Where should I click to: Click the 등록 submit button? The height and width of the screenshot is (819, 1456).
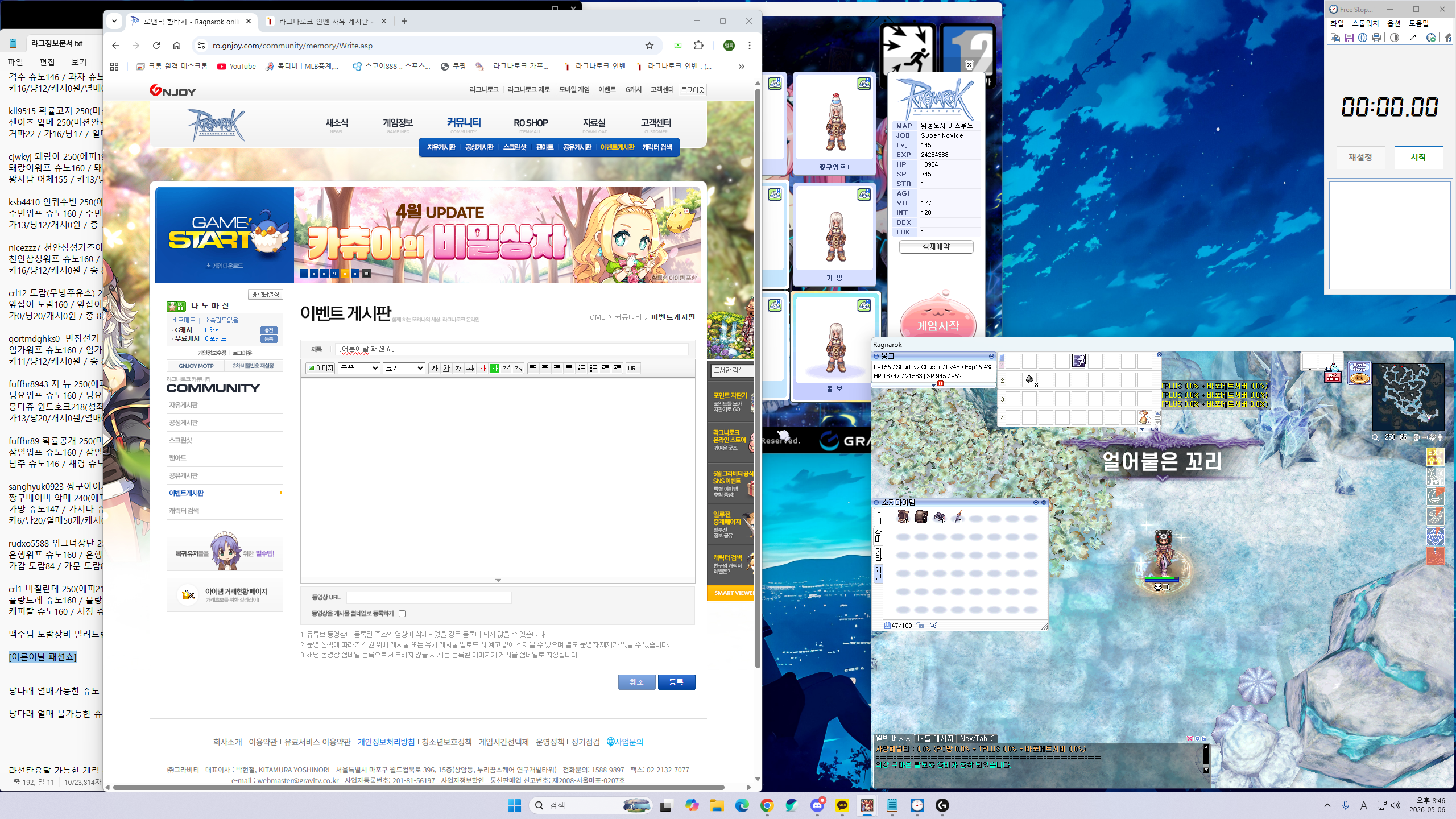(676, 682)
